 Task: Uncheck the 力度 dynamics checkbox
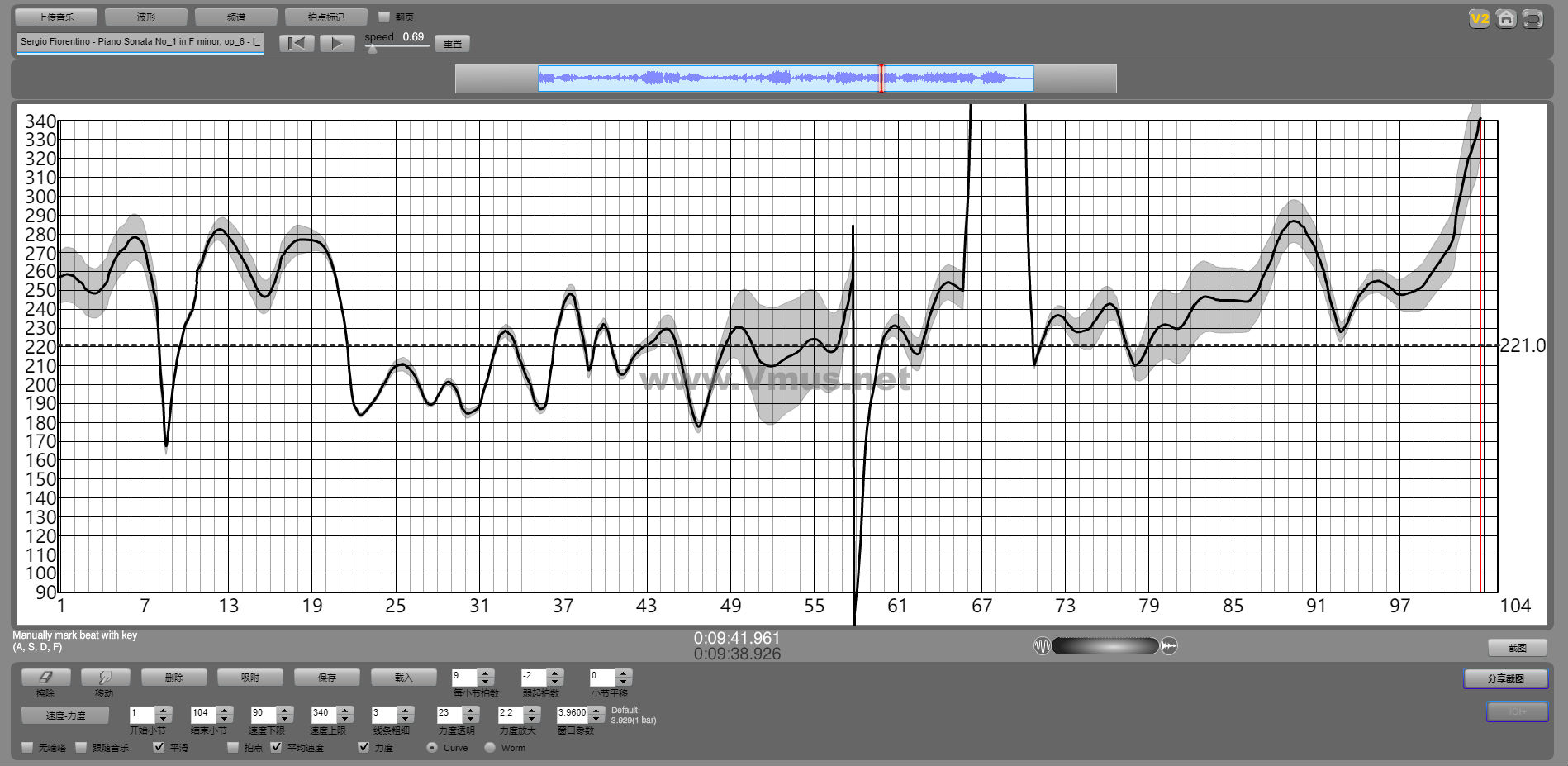(x=363, y=747)
